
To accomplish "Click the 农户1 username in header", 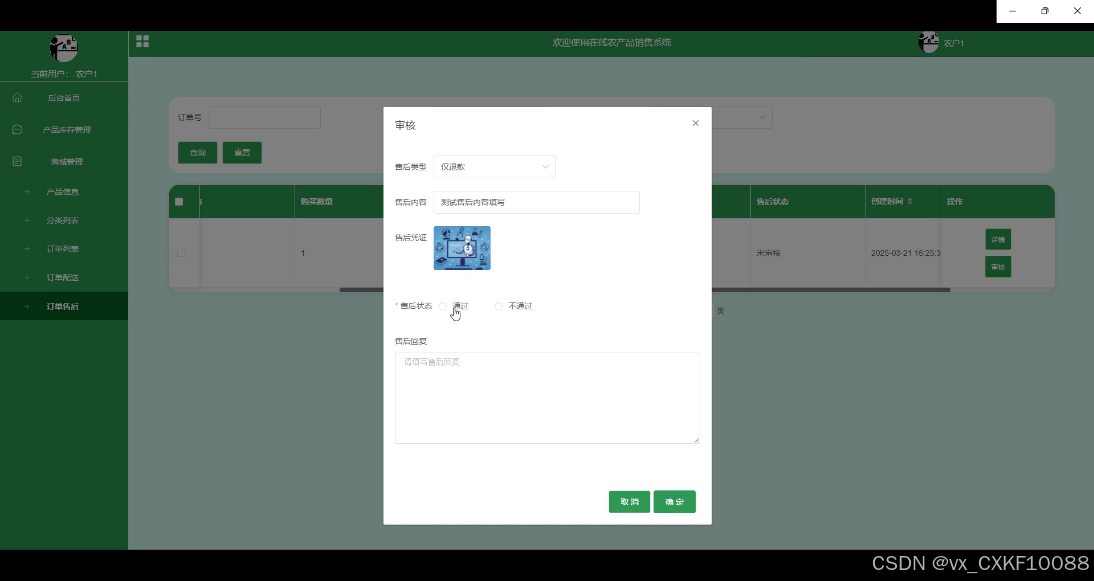I will click(x=954, y=43).
